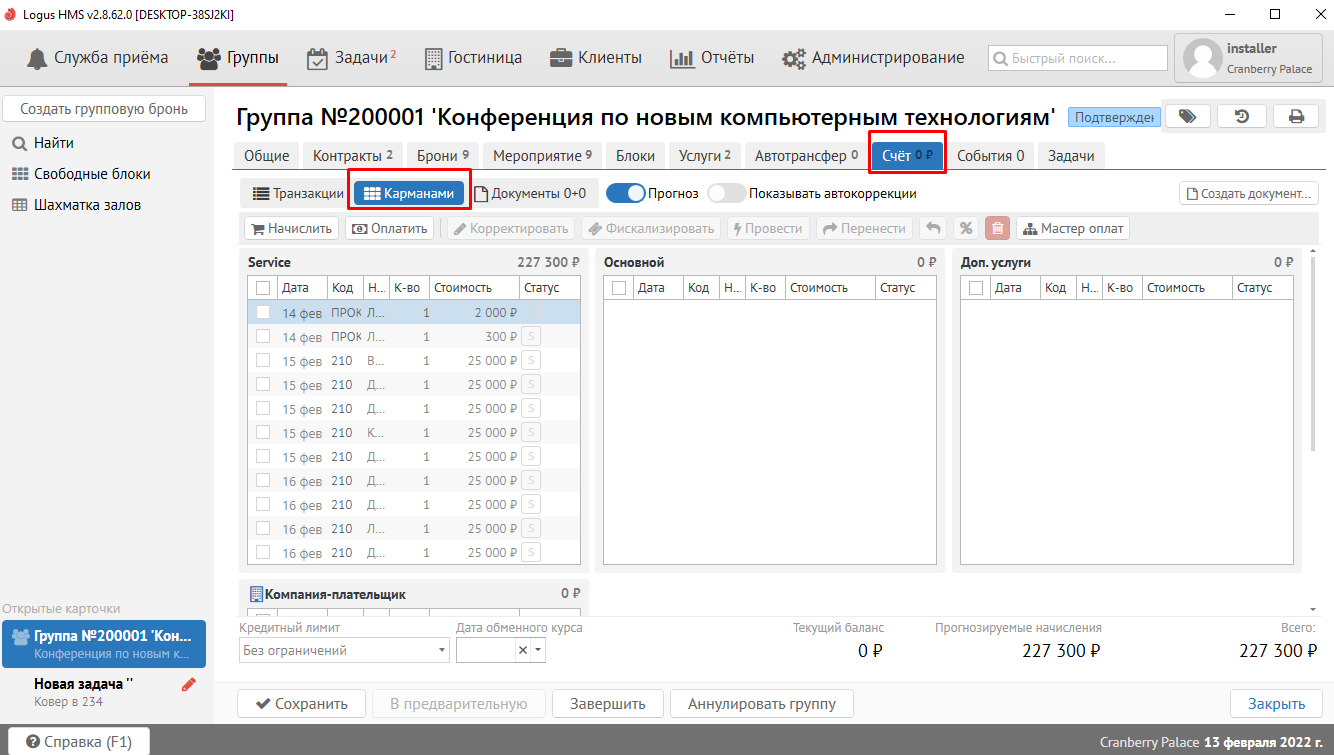Open the Дата обменного курса date dropdown arrow
This screenshot has height=755, width=1334.
click(538, 650)
